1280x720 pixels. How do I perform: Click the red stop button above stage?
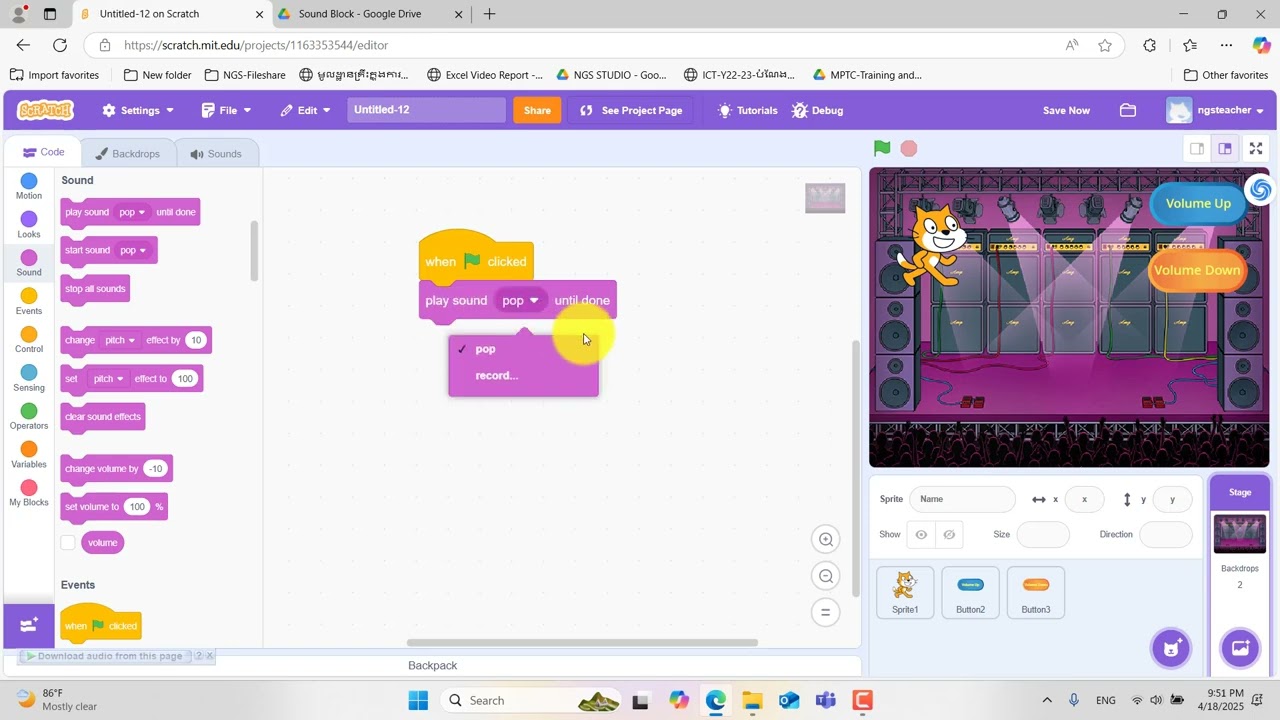[909, 148]
